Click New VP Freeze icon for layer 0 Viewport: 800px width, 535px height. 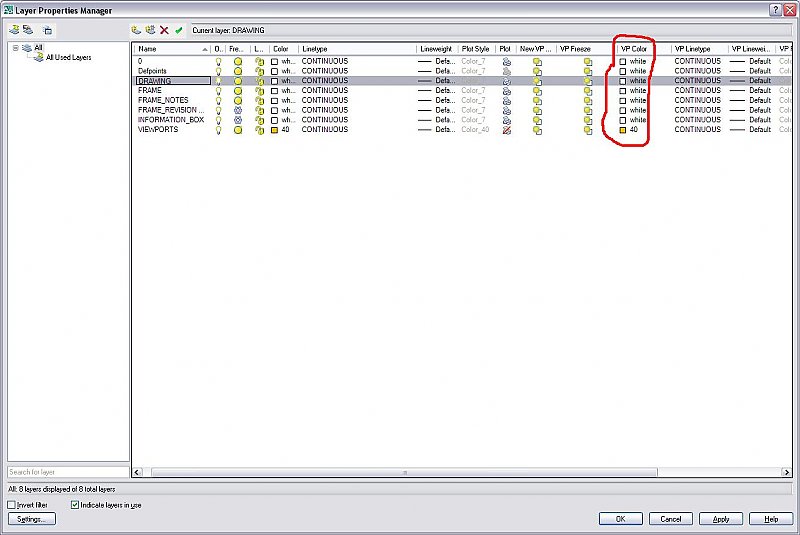pyautogui.click(x=537, y=61)
